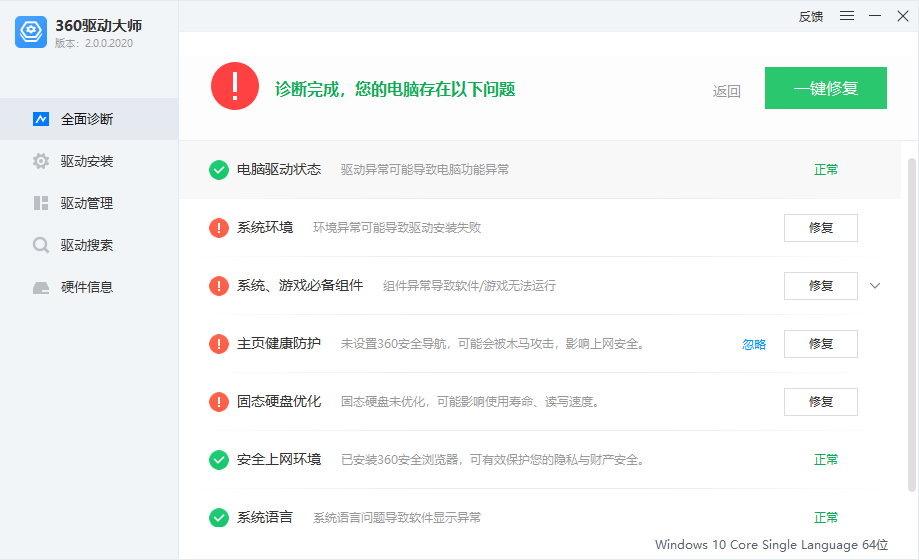The height and width of the screenshot is (560, 919).
Task: Open the 驱动管理 section
Action: pyautogui.click(x=89, y=203)
